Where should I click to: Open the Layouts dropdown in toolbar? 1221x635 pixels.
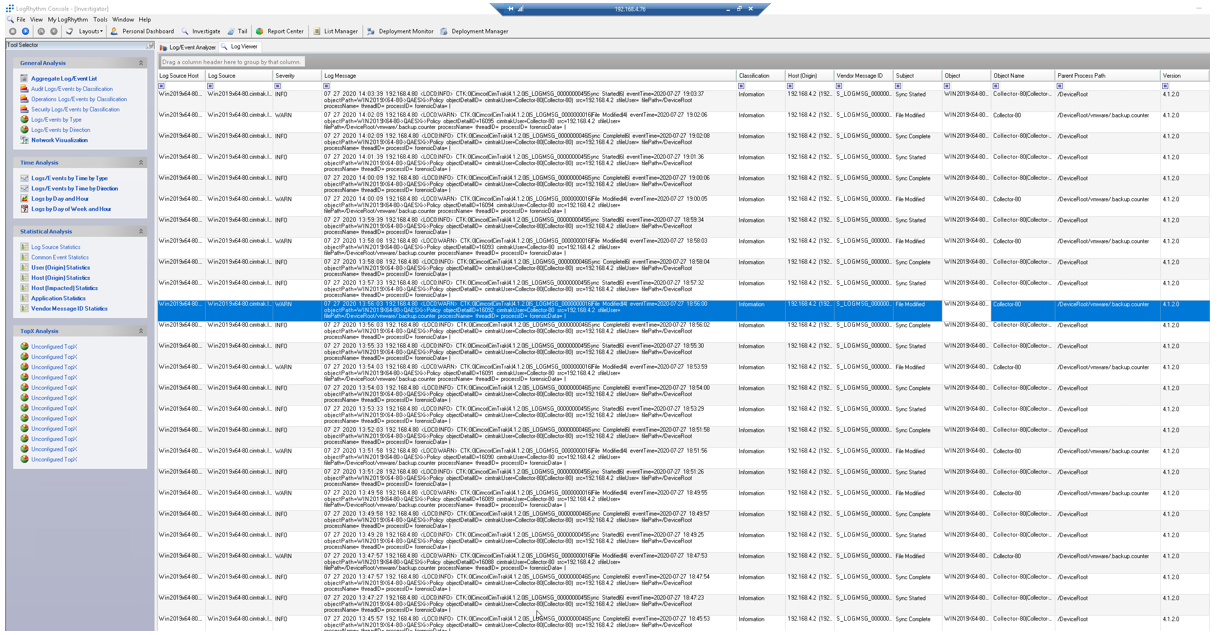coord(90,31)
